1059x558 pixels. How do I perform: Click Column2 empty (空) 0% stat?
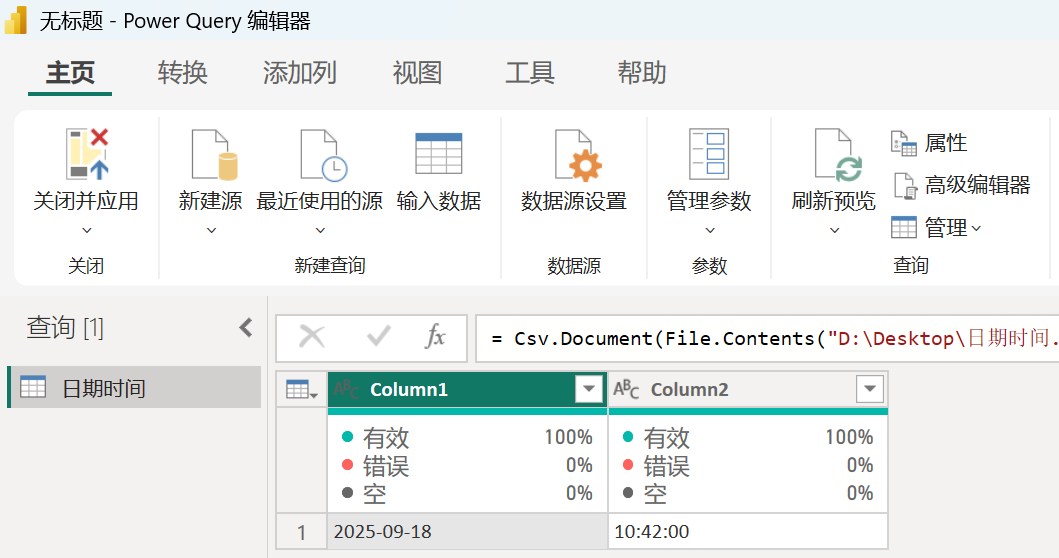pos(748,494)
